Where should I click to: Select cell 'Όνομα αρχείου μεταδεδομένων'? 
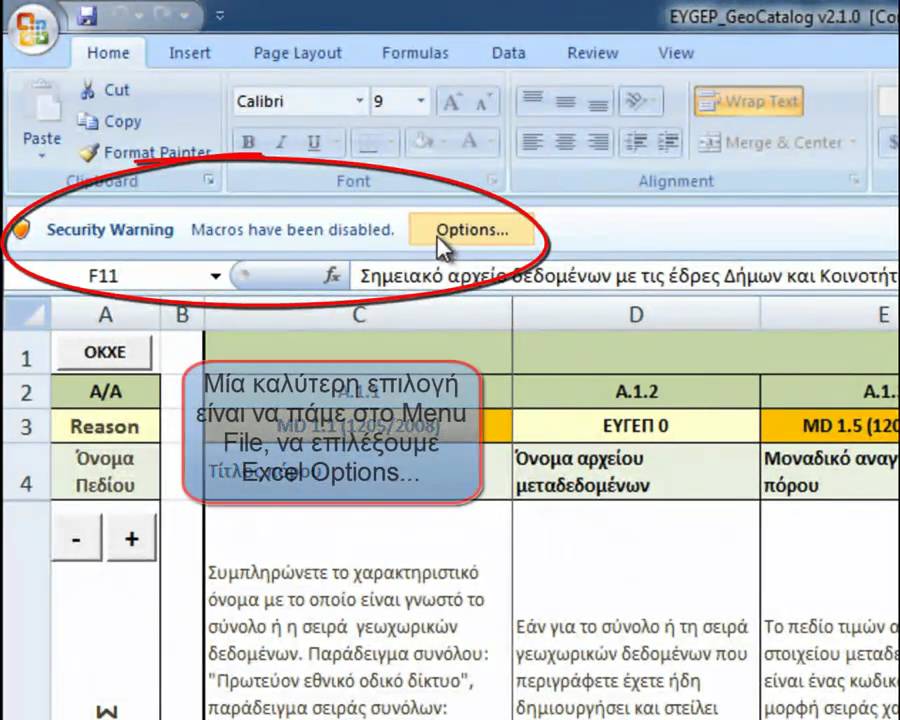[x=636, y=471]
